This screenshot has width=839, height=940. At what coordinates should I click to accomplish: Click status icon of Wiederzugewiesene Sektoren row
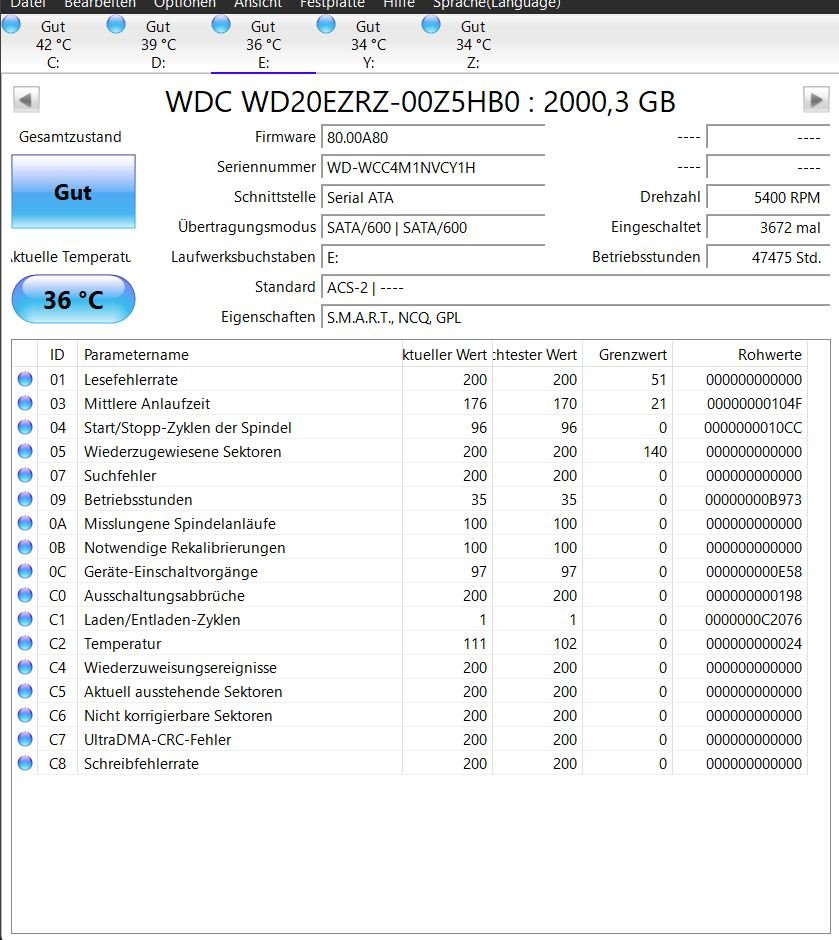coord(25,451)
